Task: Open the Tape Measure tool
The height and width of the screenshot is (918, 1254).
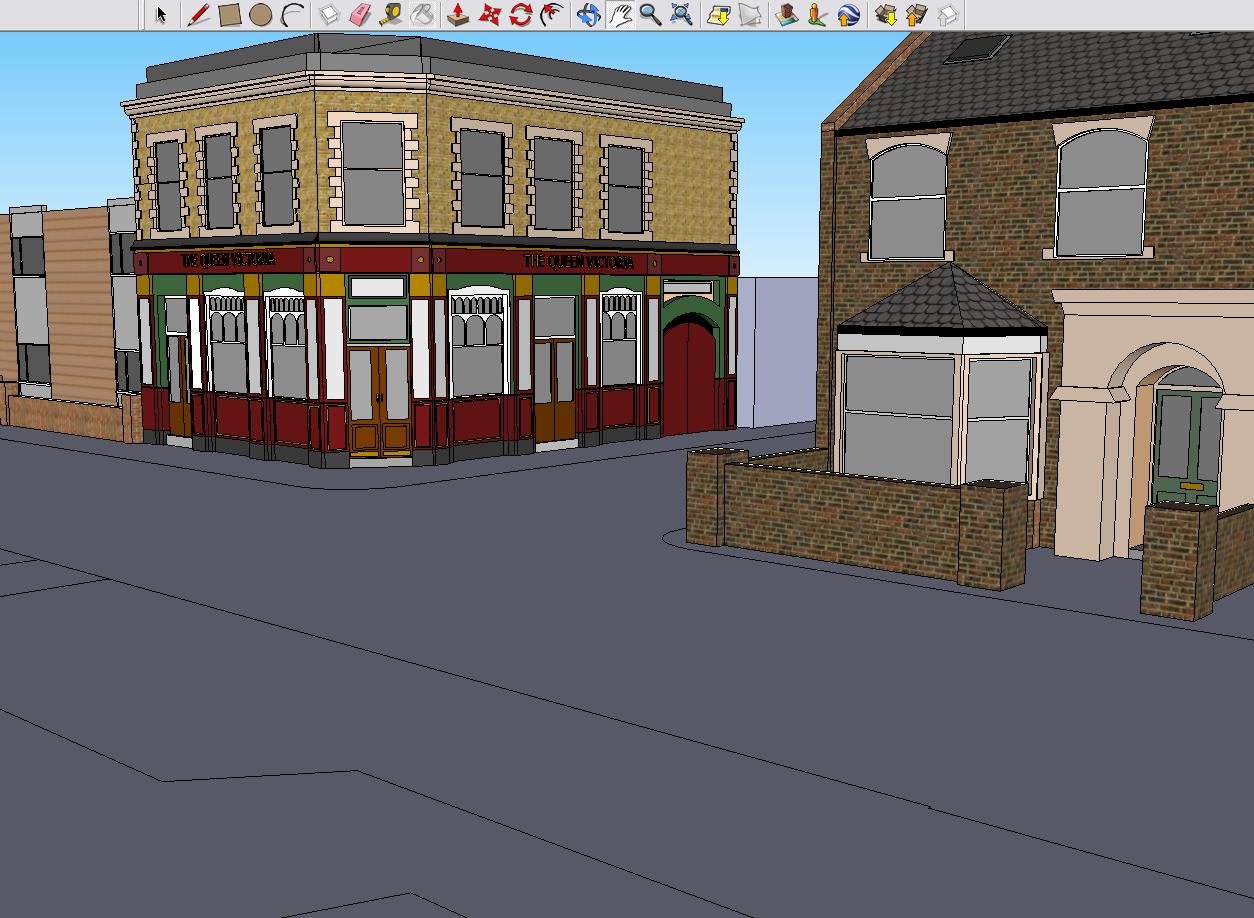Action: 391,15
